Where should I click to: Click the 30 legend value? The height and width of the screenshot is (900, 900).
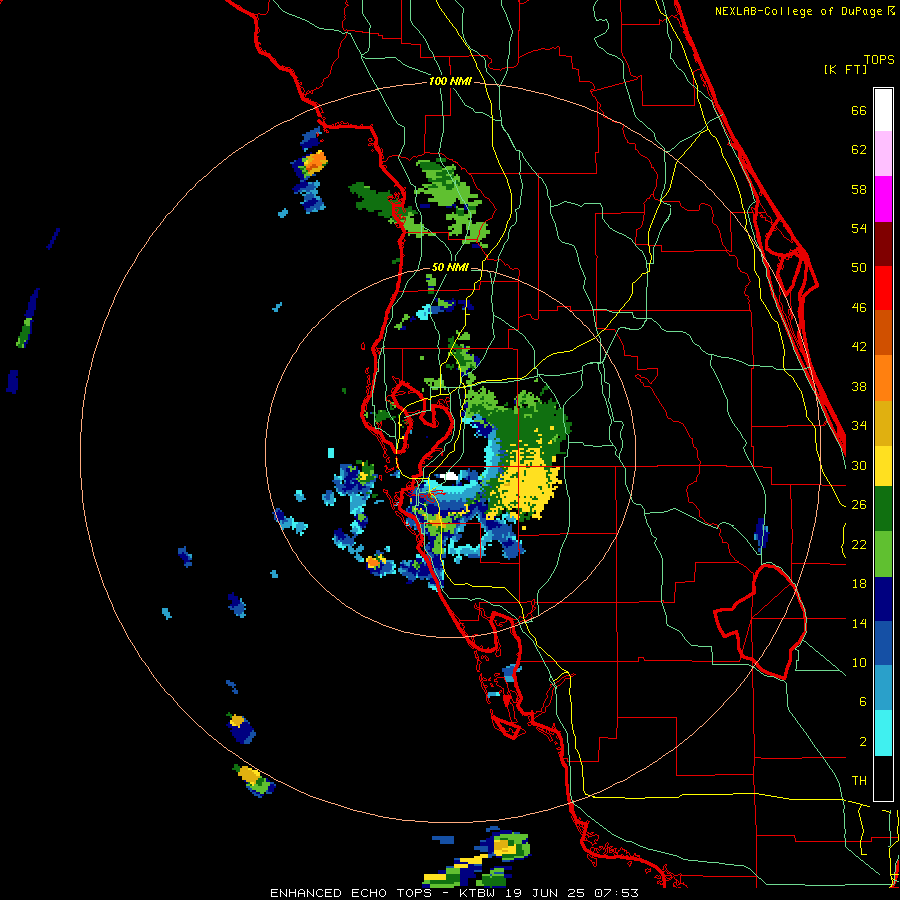tap(859, 465)
